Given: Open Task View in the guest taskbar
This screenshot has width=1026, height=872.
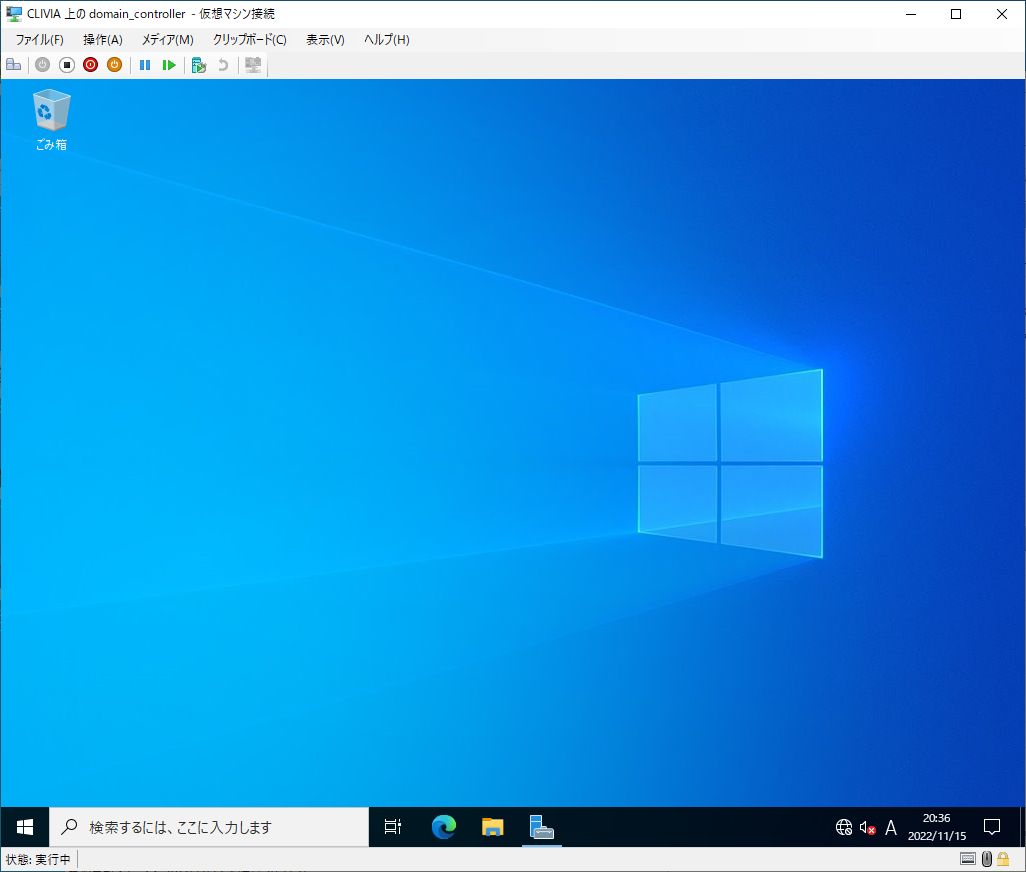Looking at the screenshot, I should 393,828.
